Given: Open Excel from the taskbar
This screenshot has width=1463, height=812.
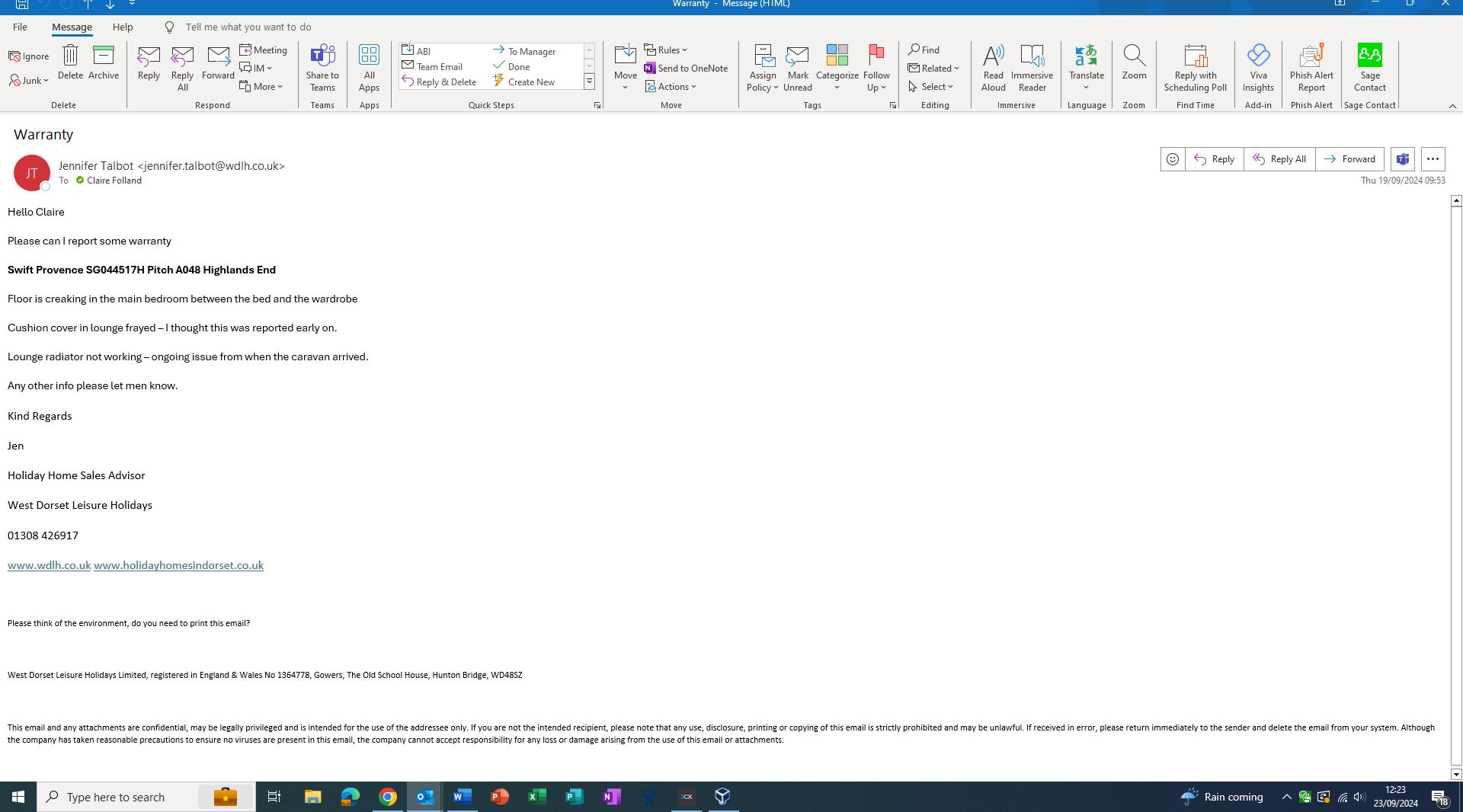Looking at the screenshot, I should 537,797.
